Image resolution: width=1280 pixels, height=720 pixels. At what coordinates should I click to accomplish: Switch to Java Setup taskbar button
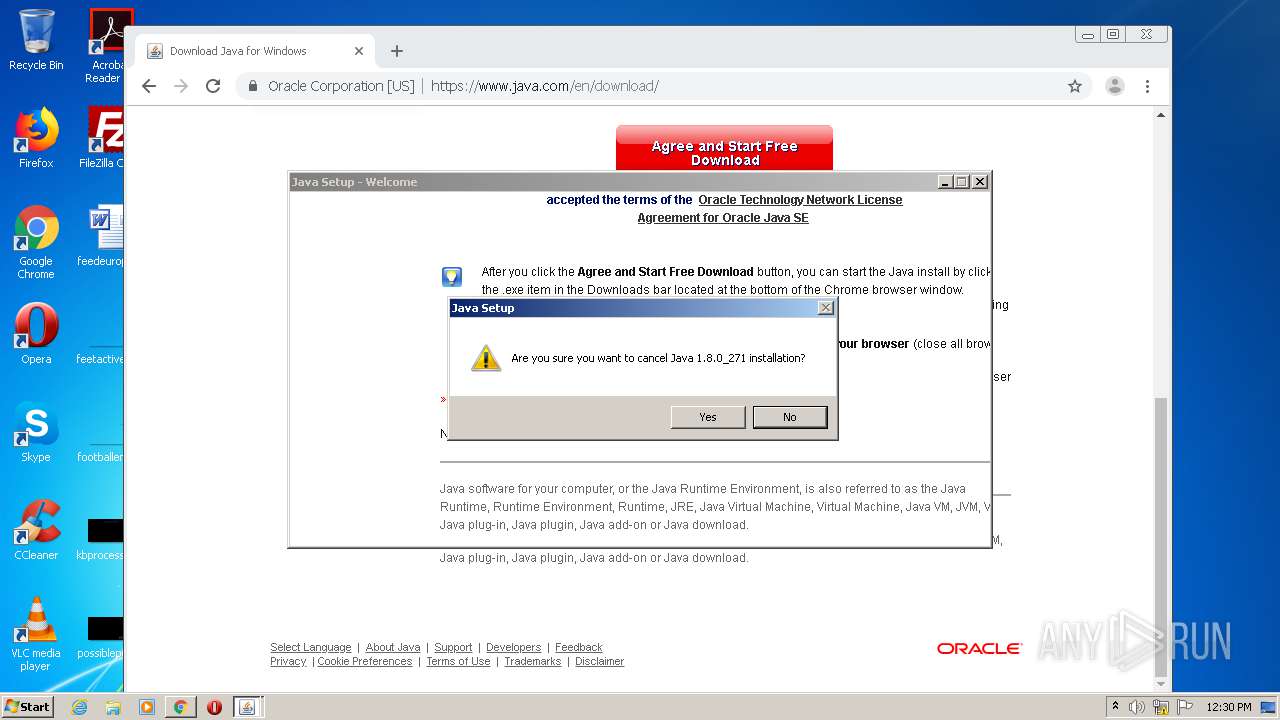click(x=246, y=707)
